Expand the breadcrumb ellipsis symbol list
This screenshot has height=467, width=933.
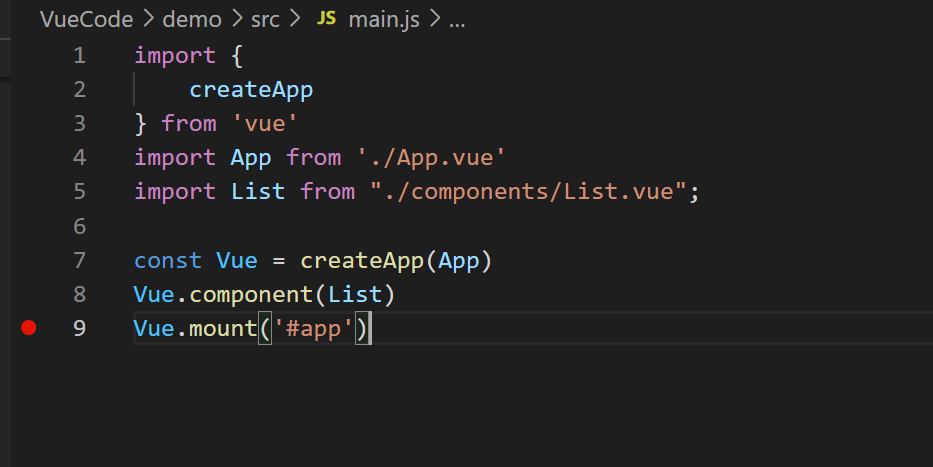point(457,20)
